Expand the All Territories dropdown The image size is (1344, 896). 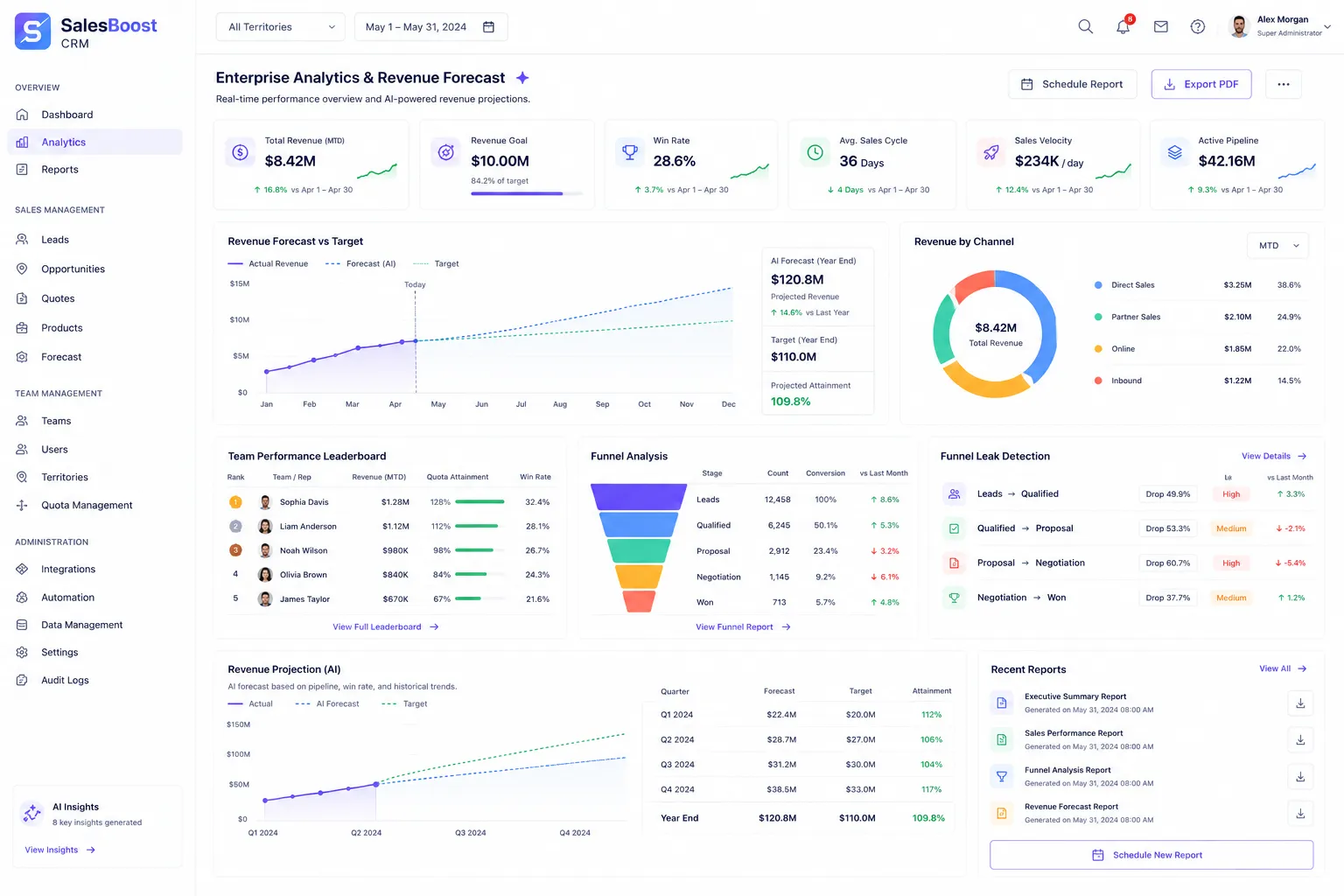[280, 27]
